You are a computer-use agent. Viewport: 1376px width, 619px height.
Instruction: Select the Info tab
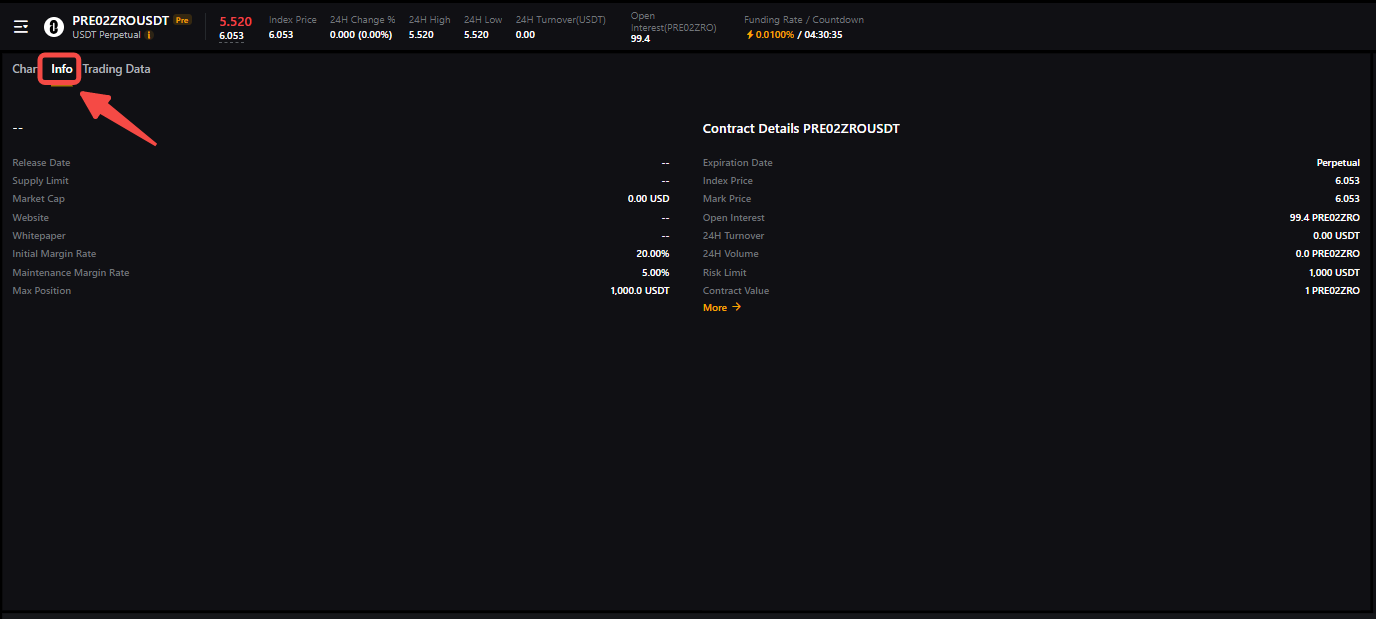(62, 69)
